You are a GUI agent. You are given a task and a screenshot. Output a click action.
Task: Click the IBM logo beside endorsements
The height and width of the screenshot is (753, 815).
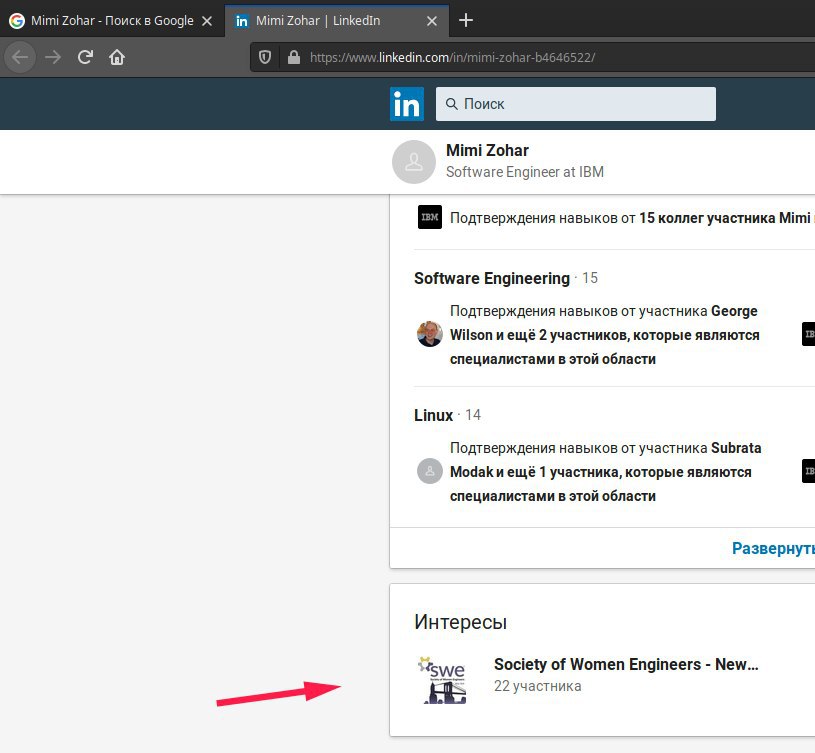coord(430,217)
